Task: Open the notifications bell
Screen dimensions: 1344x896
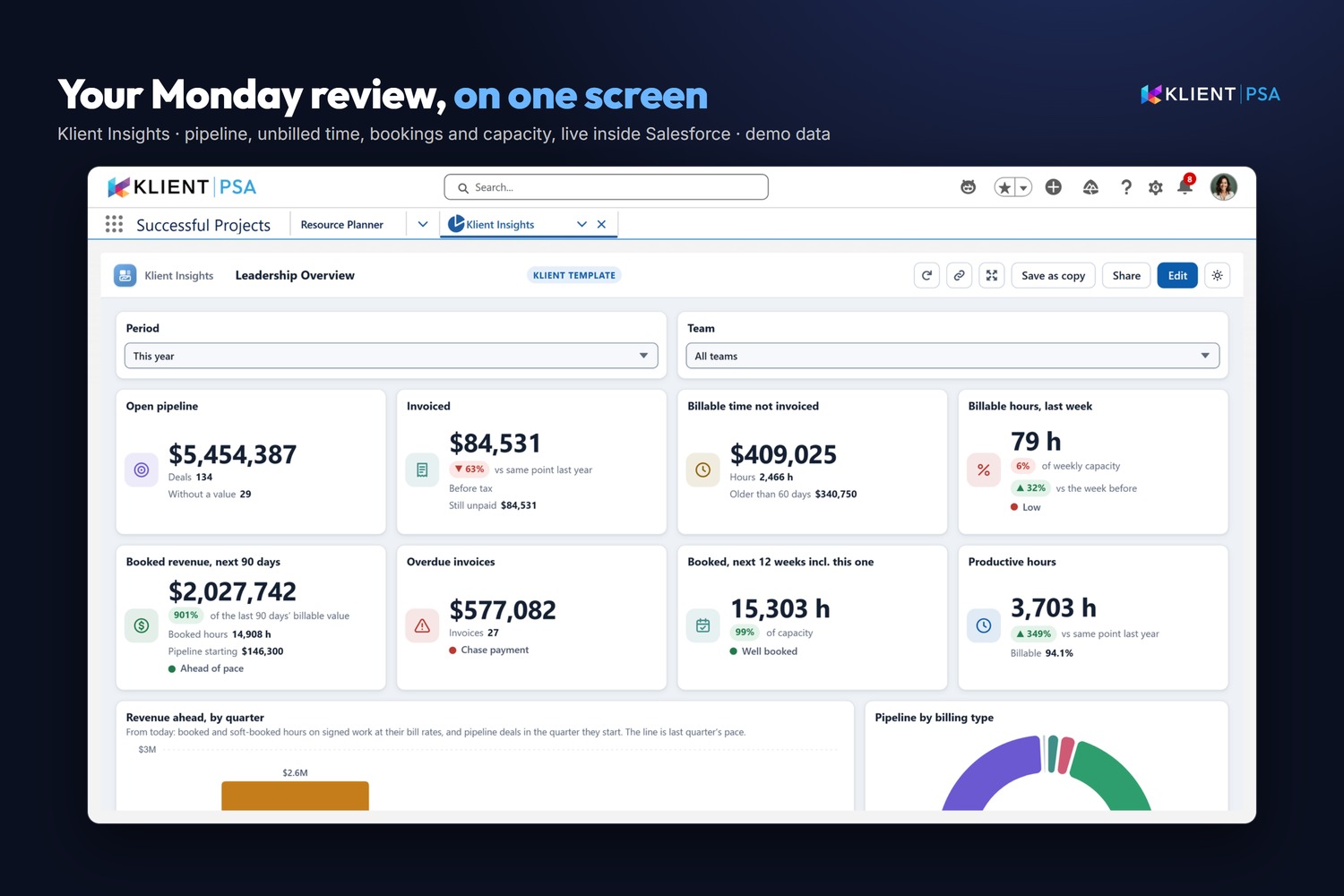Action: (x=1185, y=186)
